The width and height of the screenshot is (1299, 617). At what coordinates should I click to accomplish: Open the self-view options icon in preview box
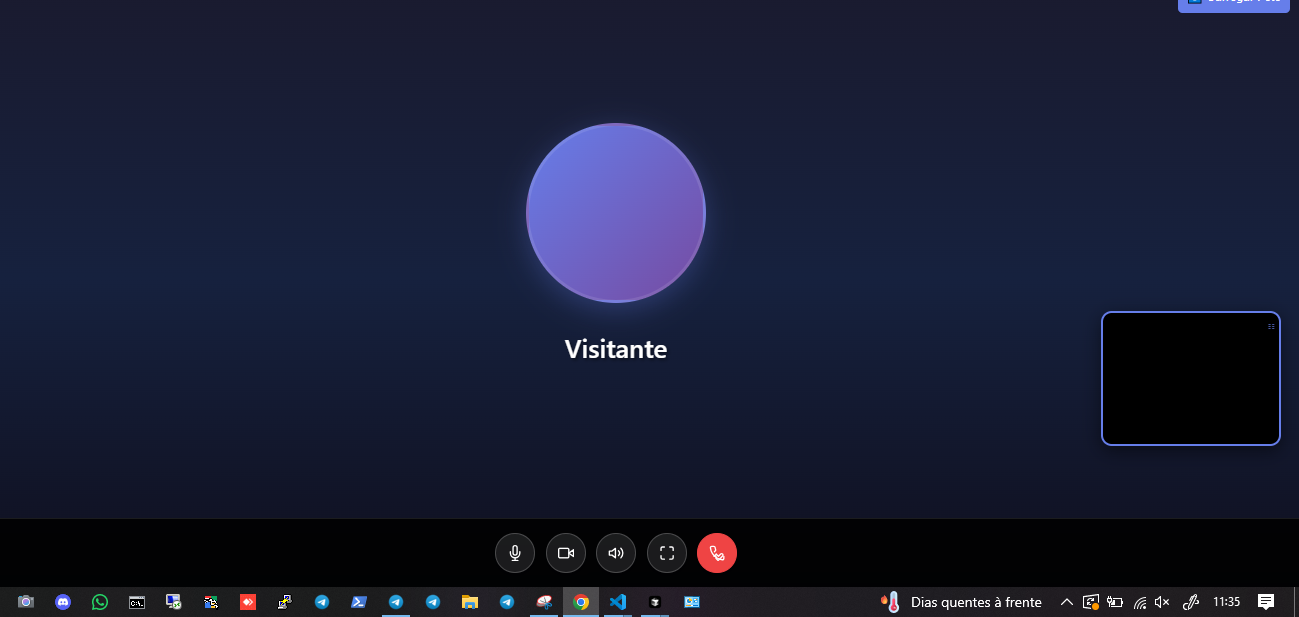(x=1270, y=326)
